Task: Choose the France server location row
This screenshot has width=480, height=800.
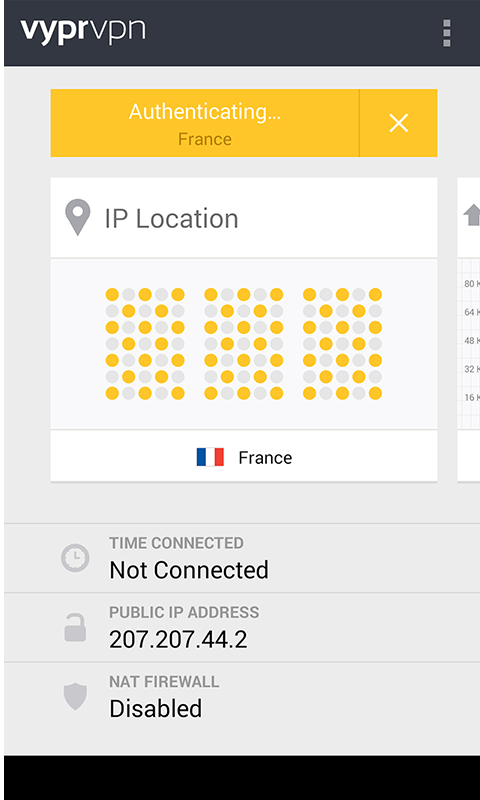Action: point(244,456)
